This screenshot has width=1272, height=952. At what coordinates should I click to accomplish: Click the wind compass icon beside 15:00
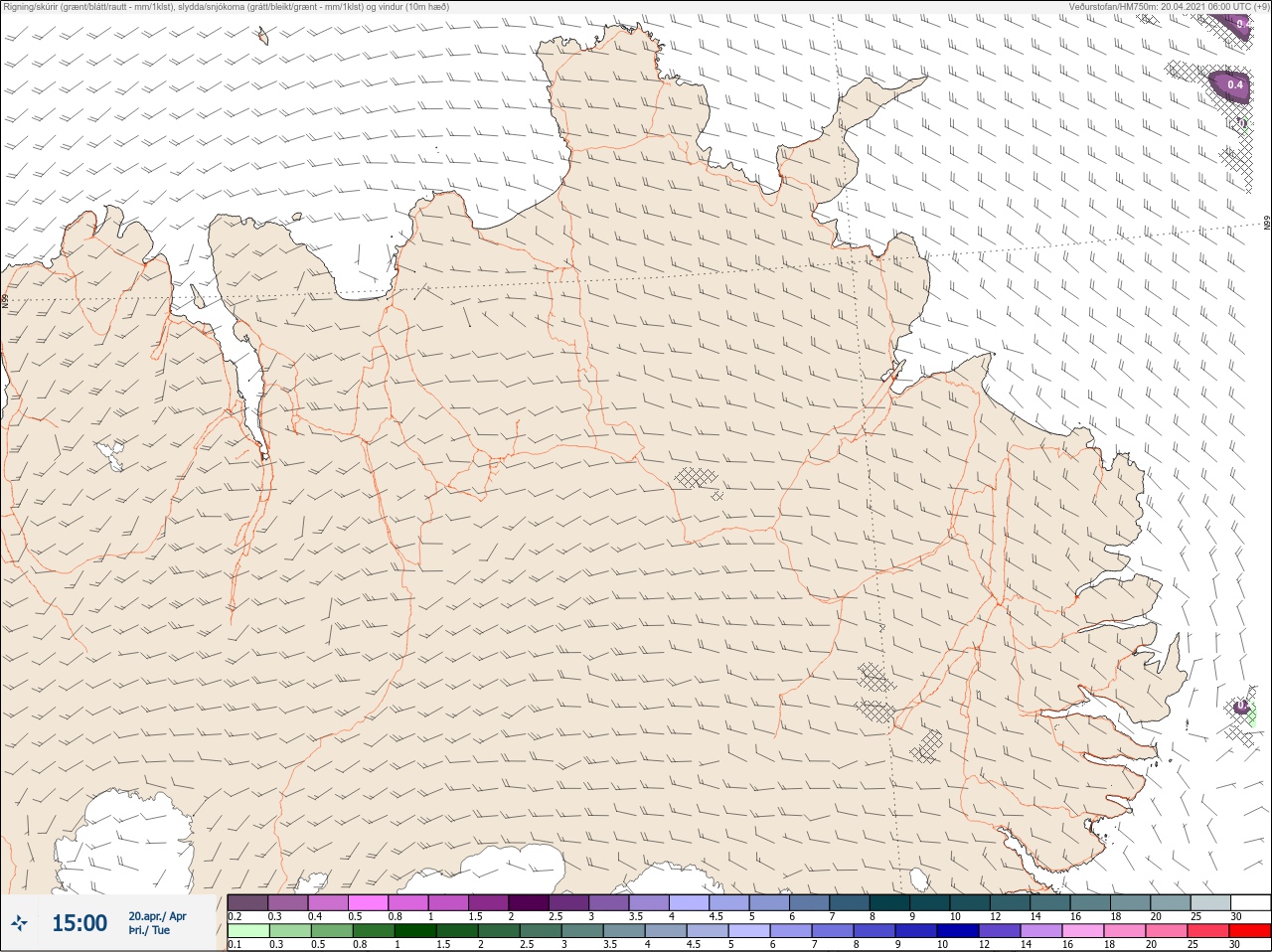click(x=20, y=923)
